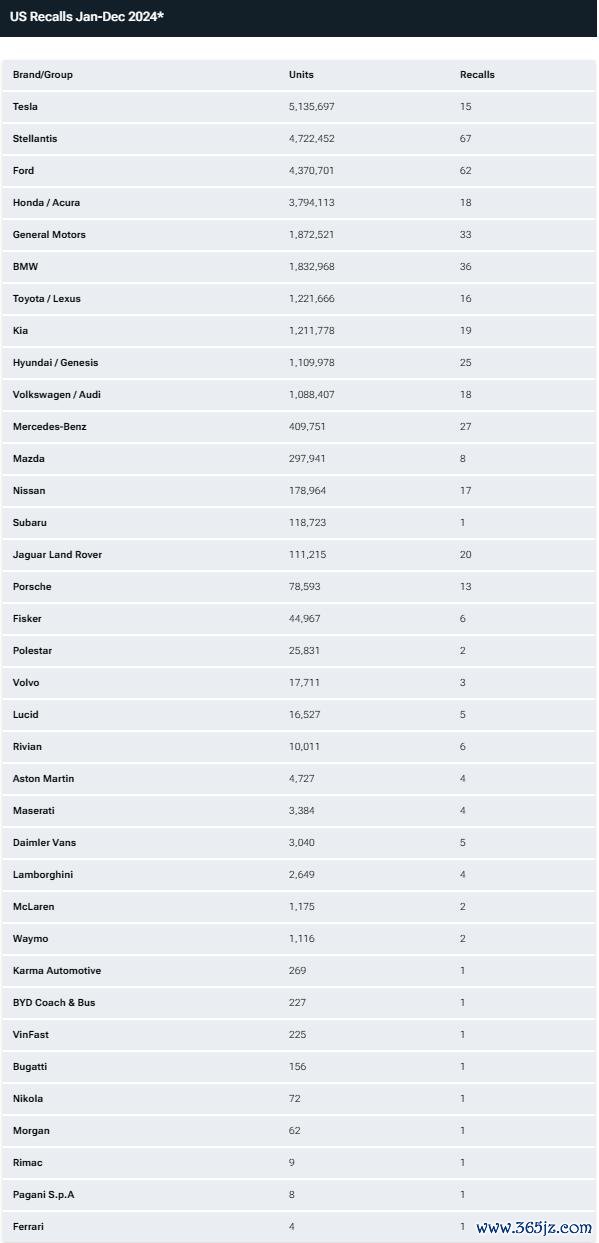This screenshot has height=1243, width=599.
Task: Click the Jaguar Land Rover row label
Action: 57,555
